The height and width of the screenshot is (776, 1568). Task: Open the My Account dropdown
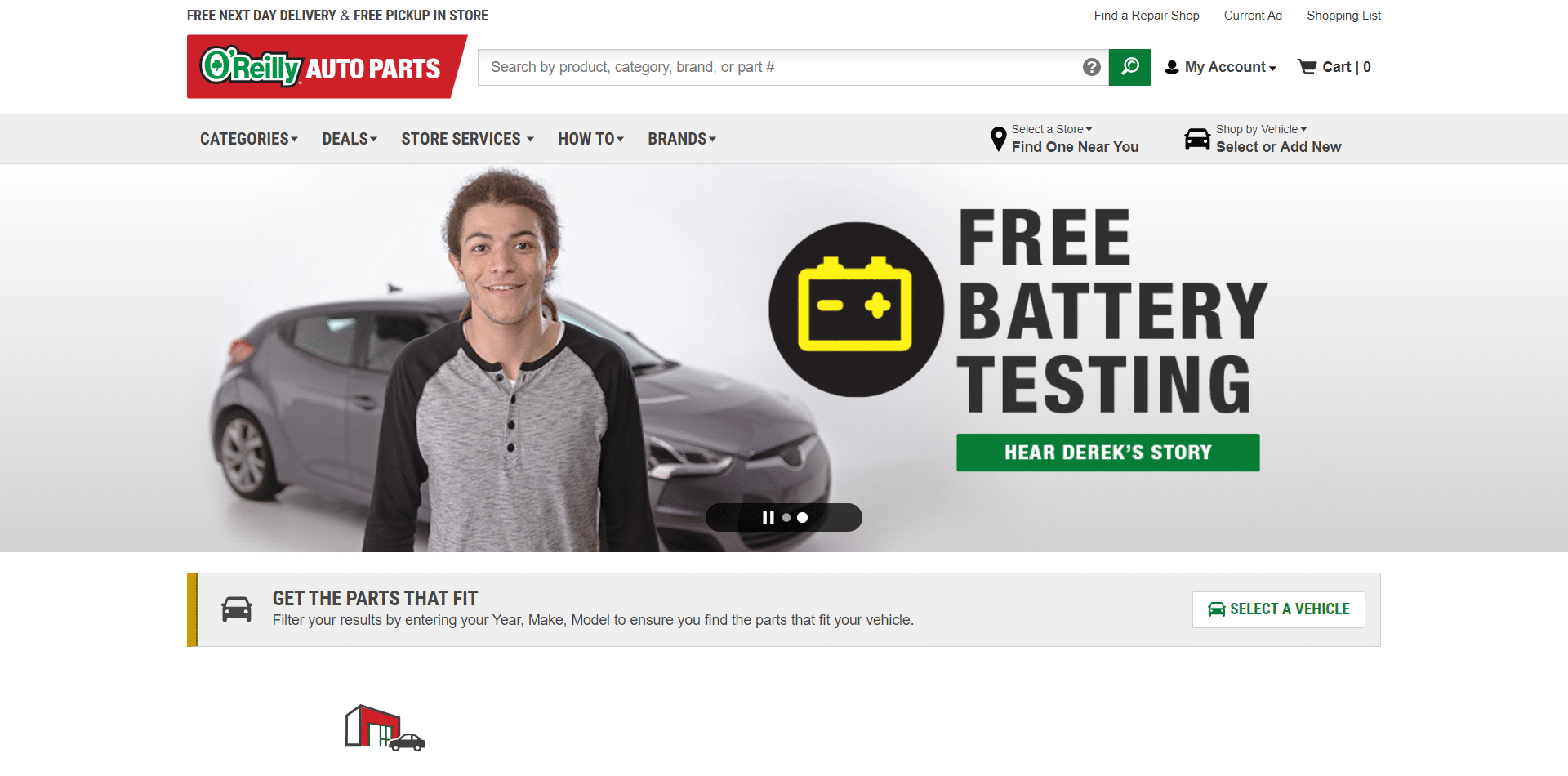[1221, 67]
